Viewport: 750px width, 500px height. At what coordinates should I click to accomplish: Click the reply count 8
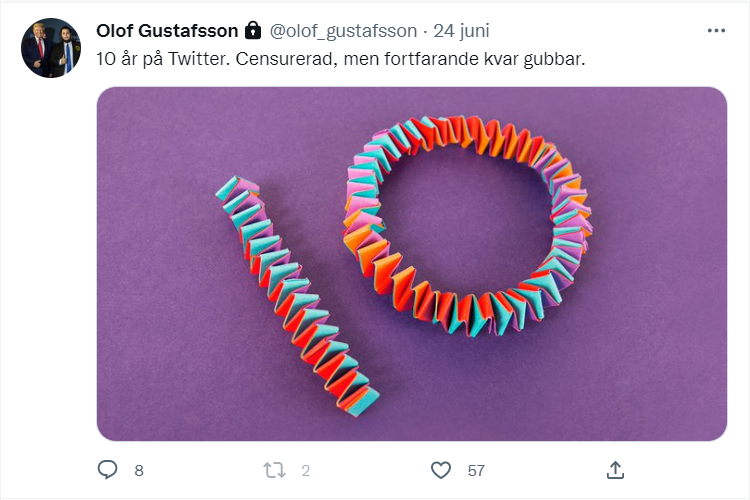click(139, 471)
